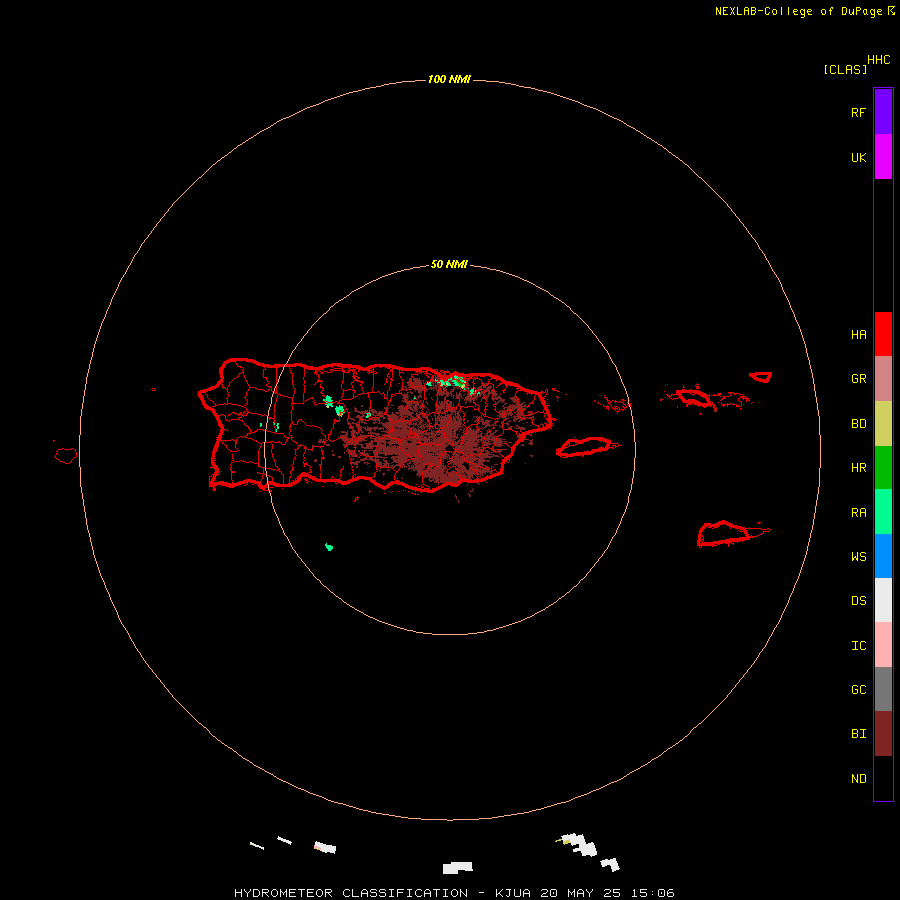Click the '50 NMI' range ring label
The height and width of the screenshot is (900, 900).
click(449, 264)
